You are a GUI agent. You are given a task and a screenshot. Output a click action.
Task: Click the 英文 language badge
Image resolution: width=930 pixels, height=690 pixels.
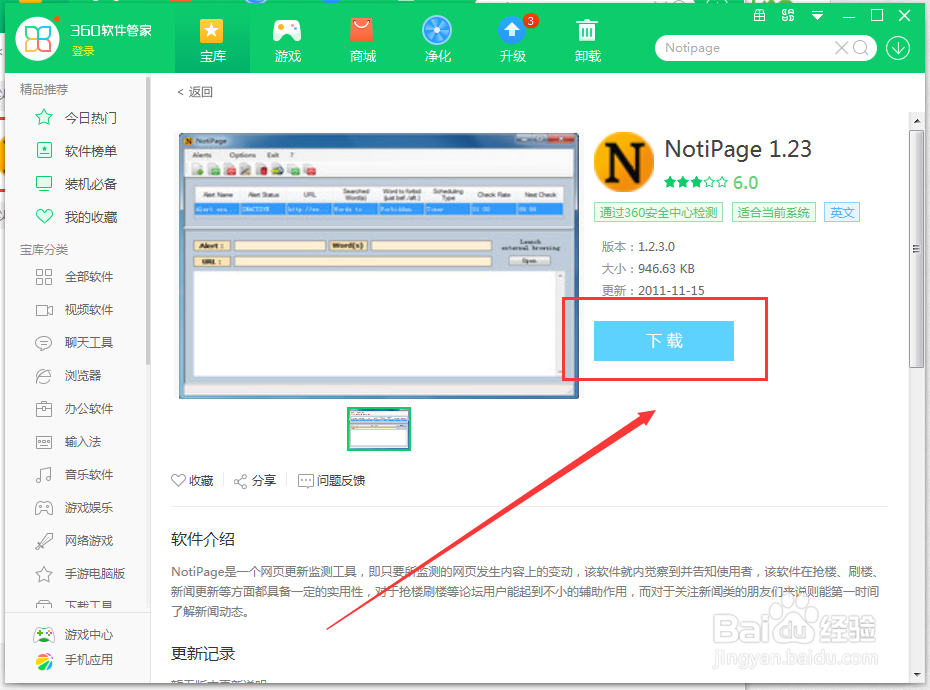click(842, 212)
